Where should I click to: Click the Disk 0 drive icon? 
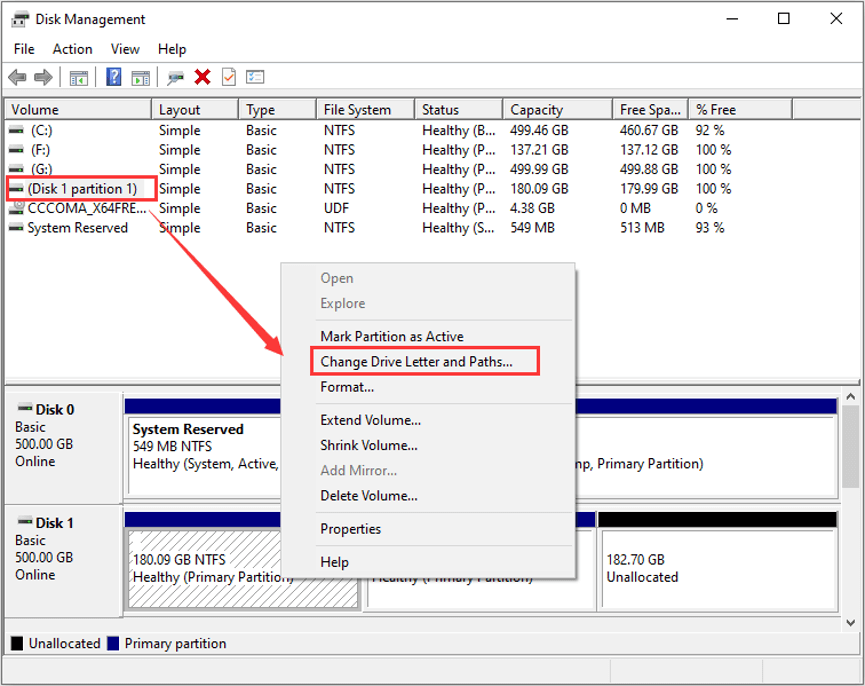(25, 409)
